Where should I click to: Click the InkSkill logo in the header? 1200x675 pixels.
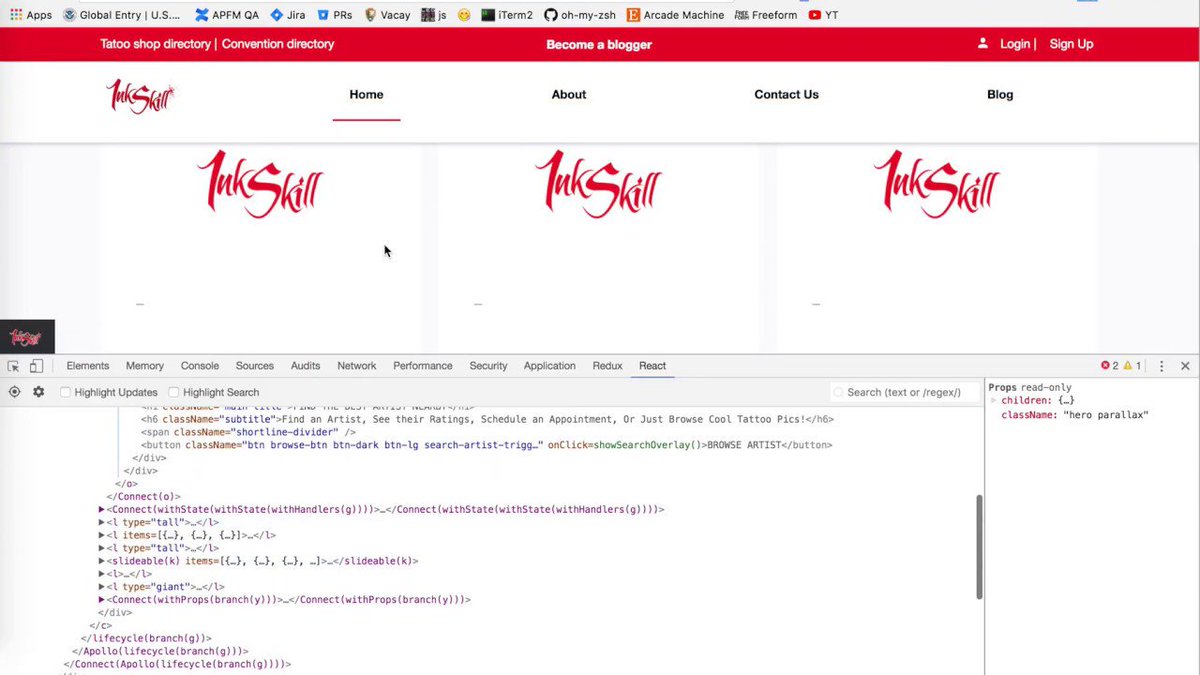pos(141,96)
